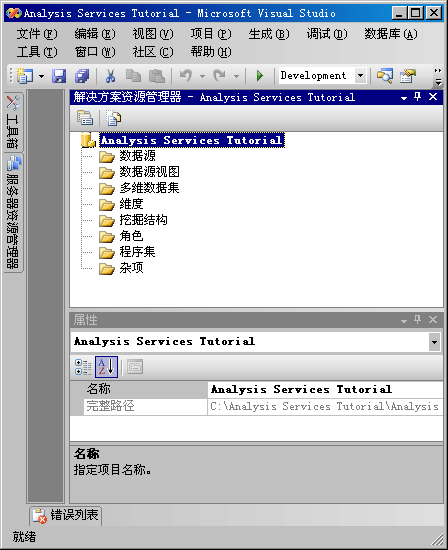The image size is (448, 550).
Task: Open the toolbar options overflow arrow
Action: click(438, 76)
